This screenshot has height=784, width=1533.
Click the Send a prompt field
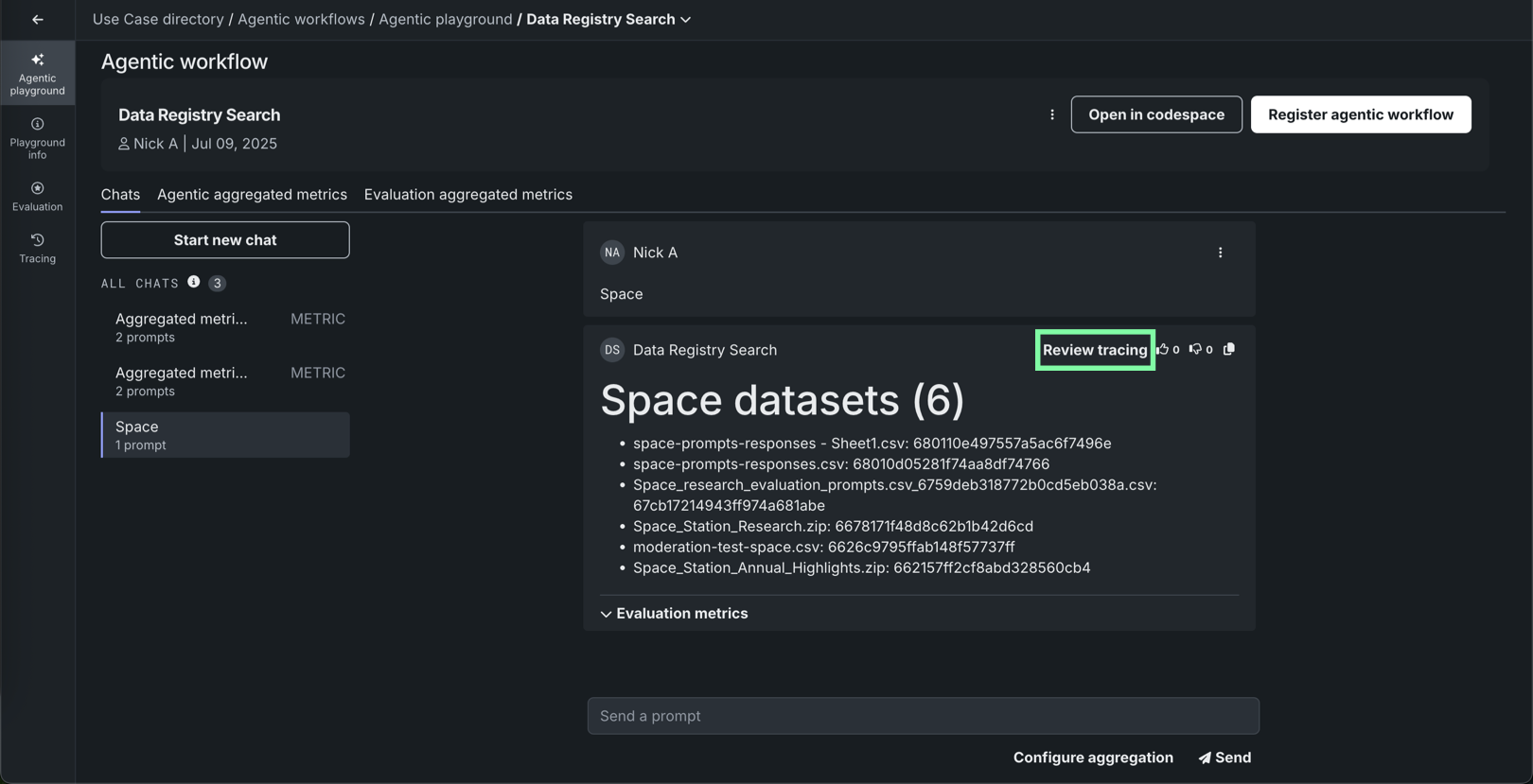[923, 716]
